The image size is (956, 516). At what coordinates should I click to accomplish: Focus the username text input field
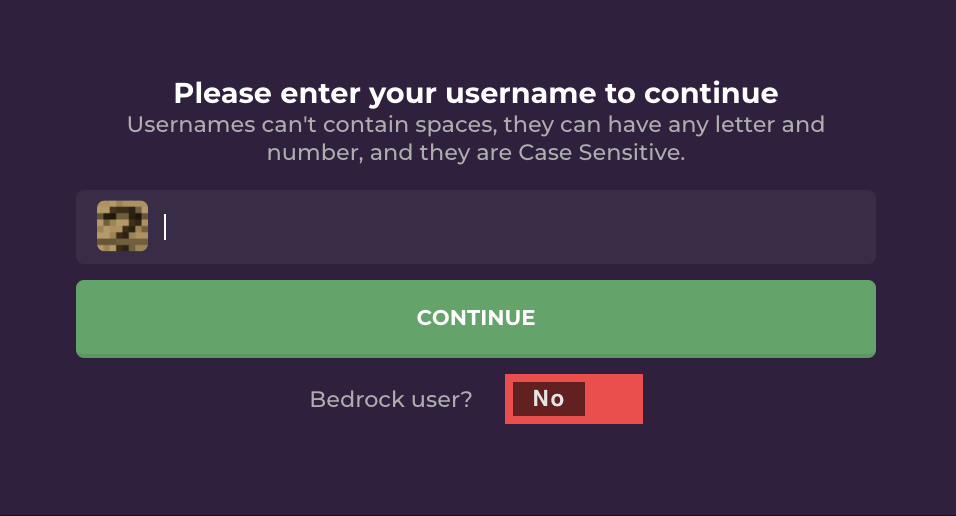pos(476,227)
